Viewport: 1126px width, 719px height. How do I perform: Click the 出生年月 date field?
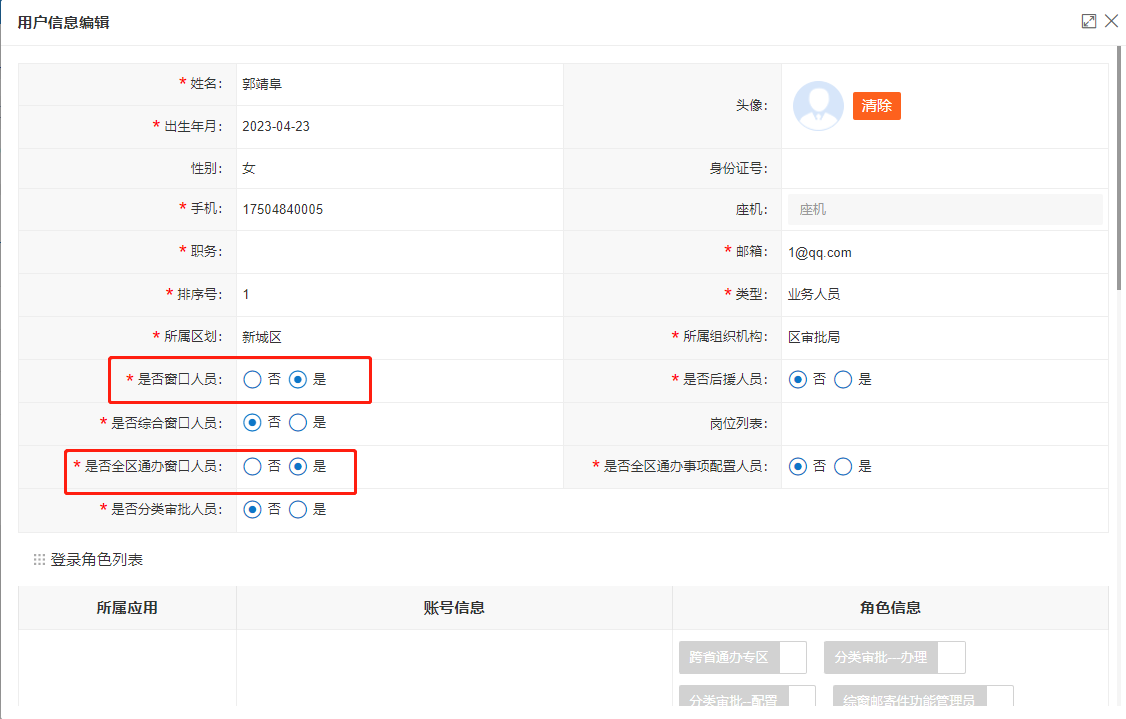click(x=399, y=127)
